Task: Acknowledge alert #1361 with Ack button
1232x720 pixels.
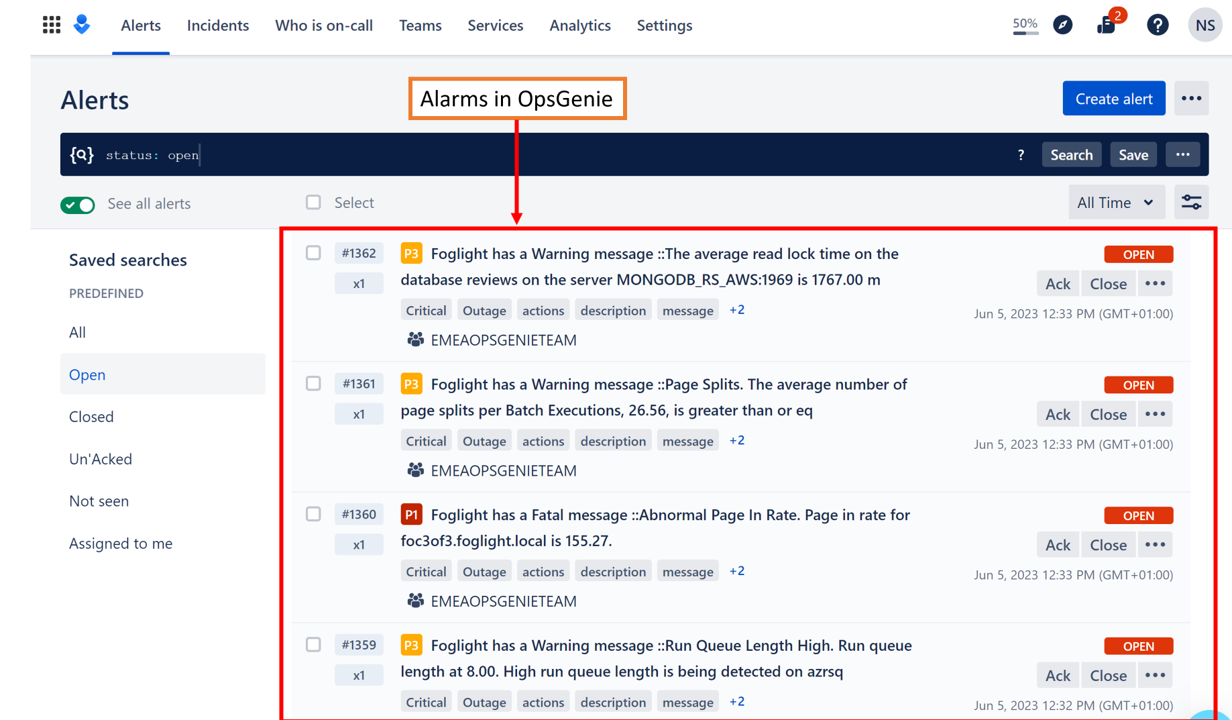Action: (1057, 414)
